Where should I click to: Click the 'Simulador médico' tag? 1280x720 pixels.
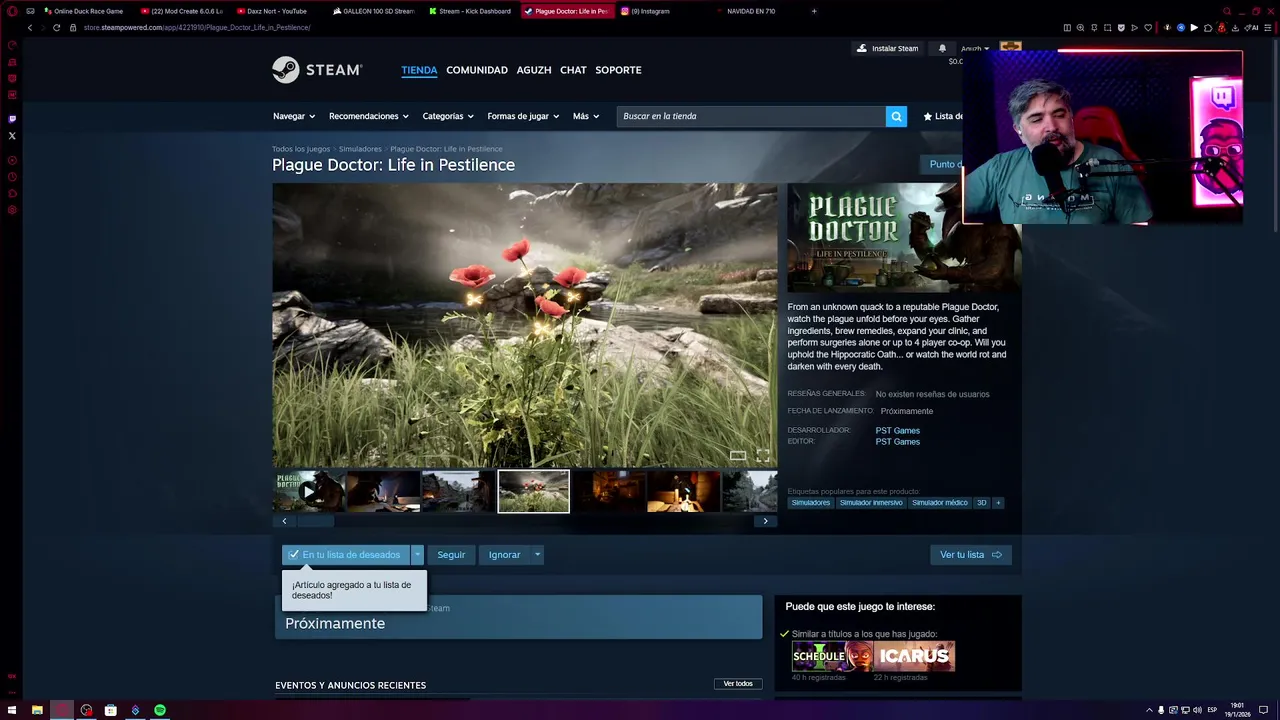click(940, 502)
